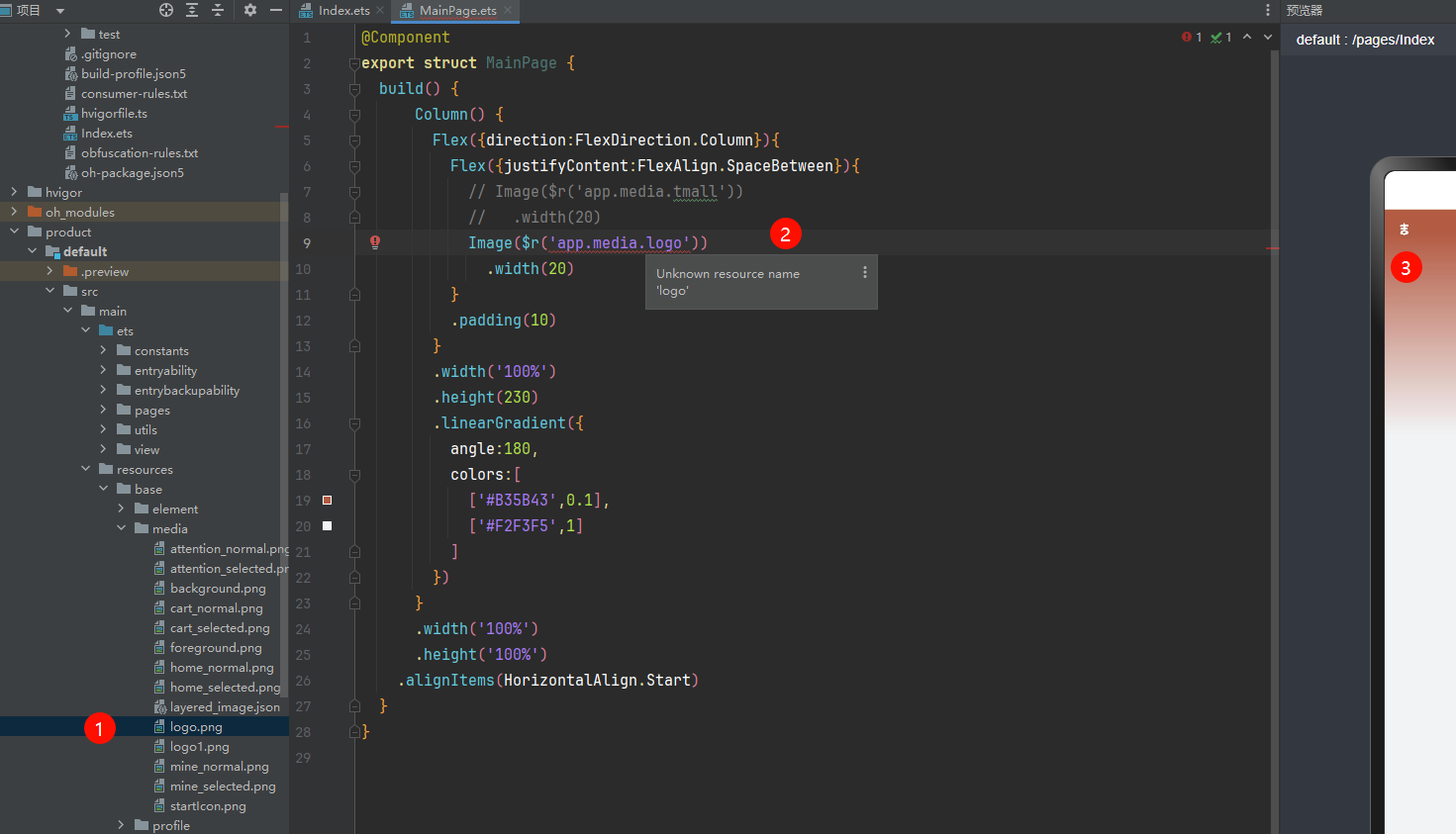Open project panel settings gear
The image size is (1456, 834).
(250, 10)
